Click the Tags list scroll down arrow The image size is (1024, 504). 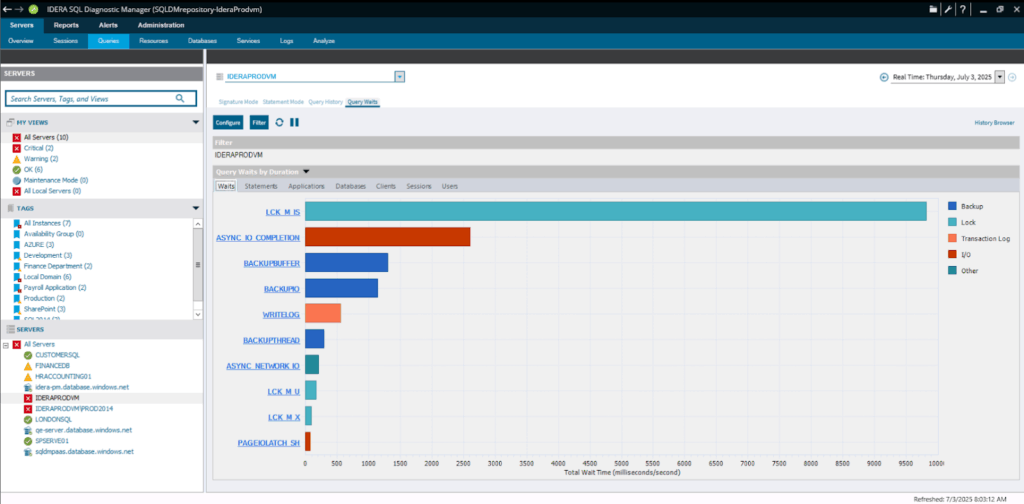pyautogui.click(x=198, y=315)
